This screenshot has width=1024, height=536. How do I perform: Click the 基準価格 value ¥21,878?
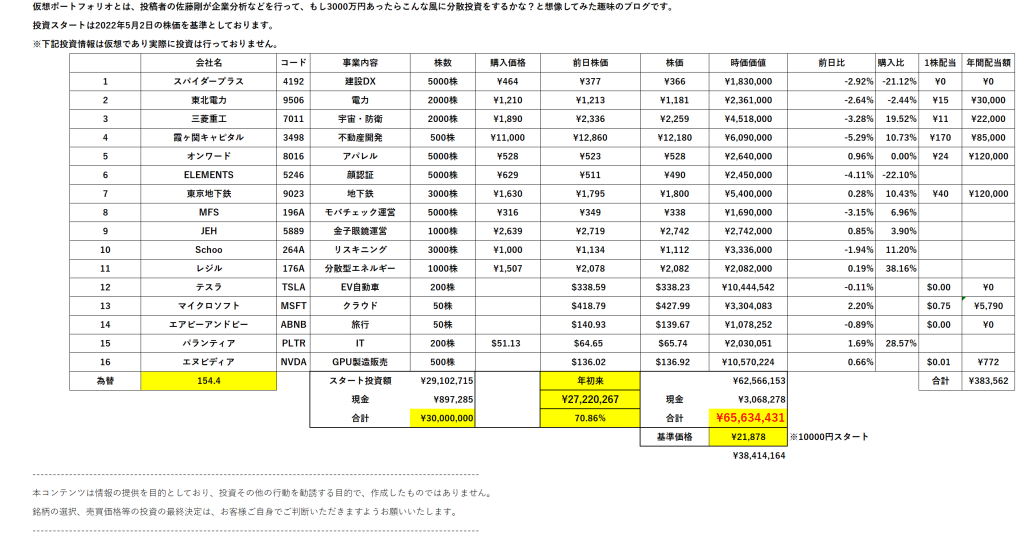[x=748, y=437]
